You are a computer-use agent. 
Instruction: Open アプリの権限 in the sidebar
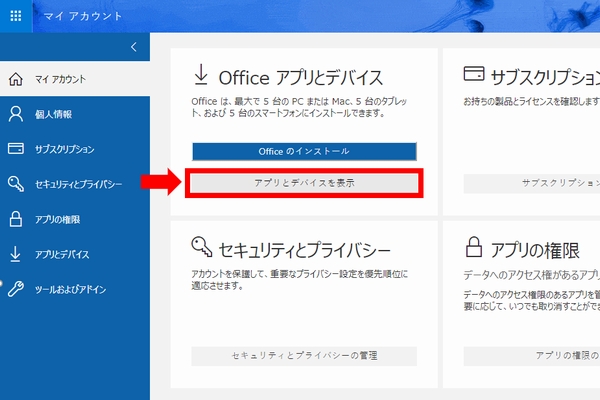[75, 219]
